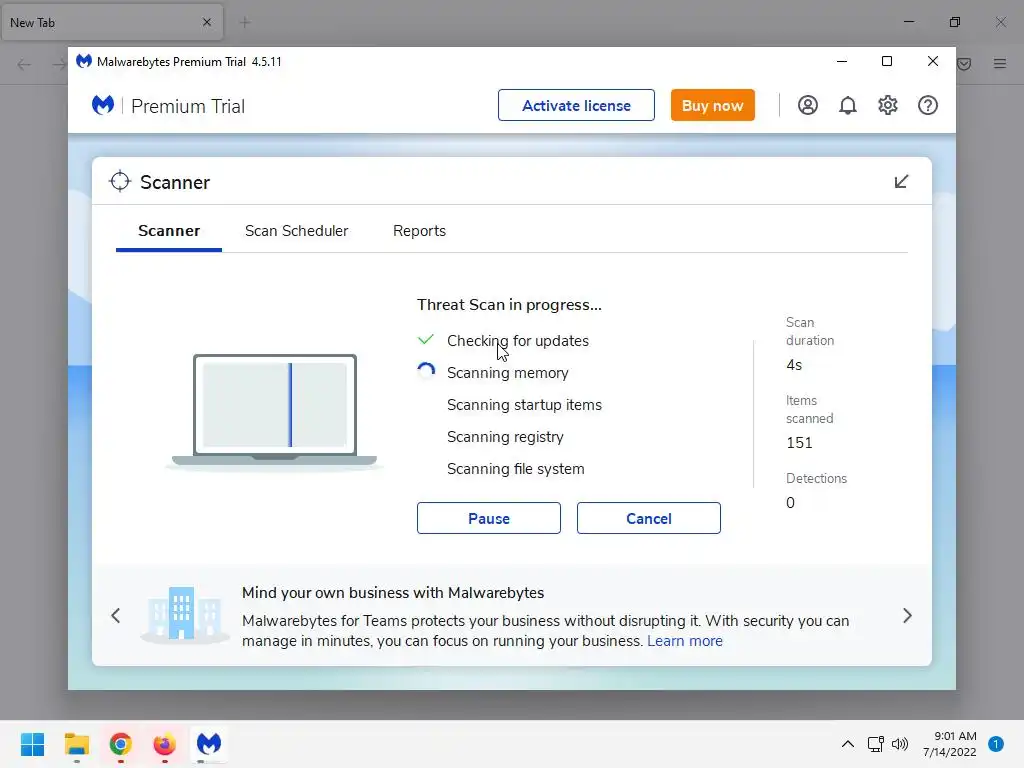Switch to the Scanner tab

(x=168, y=231)
